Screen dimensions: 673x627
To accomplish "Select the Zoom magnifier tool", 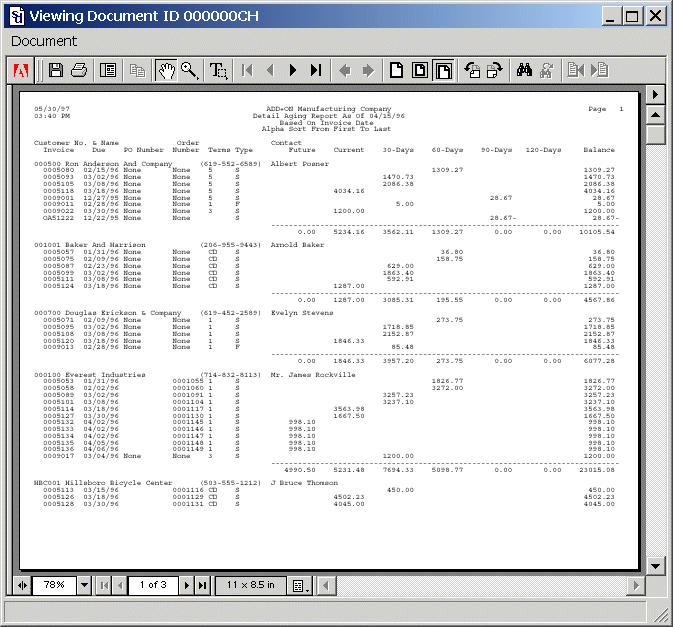I will click(x=189, y=70).
